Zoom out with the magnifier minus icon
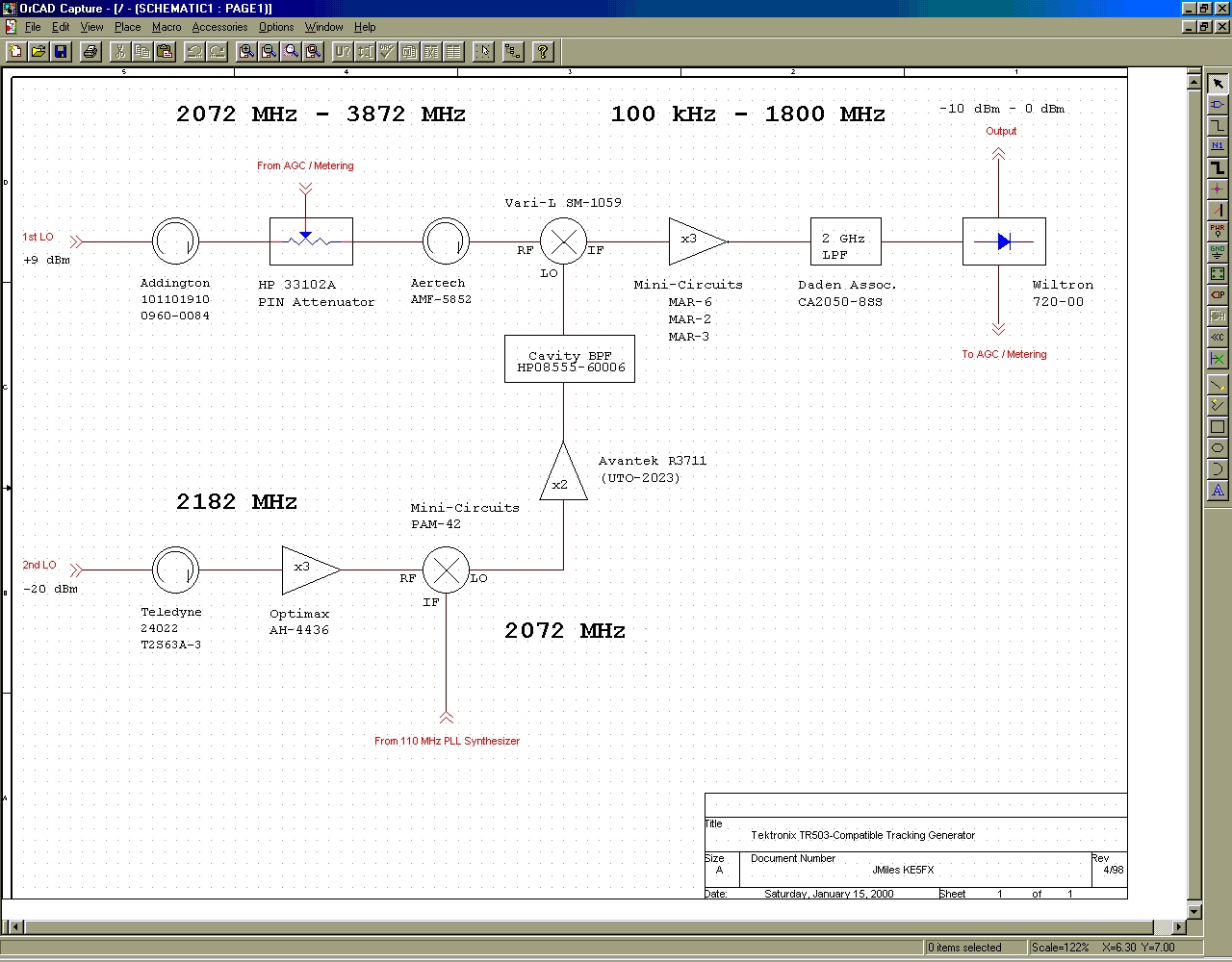The image size is (1232, 962). click(x=269, y=51)
